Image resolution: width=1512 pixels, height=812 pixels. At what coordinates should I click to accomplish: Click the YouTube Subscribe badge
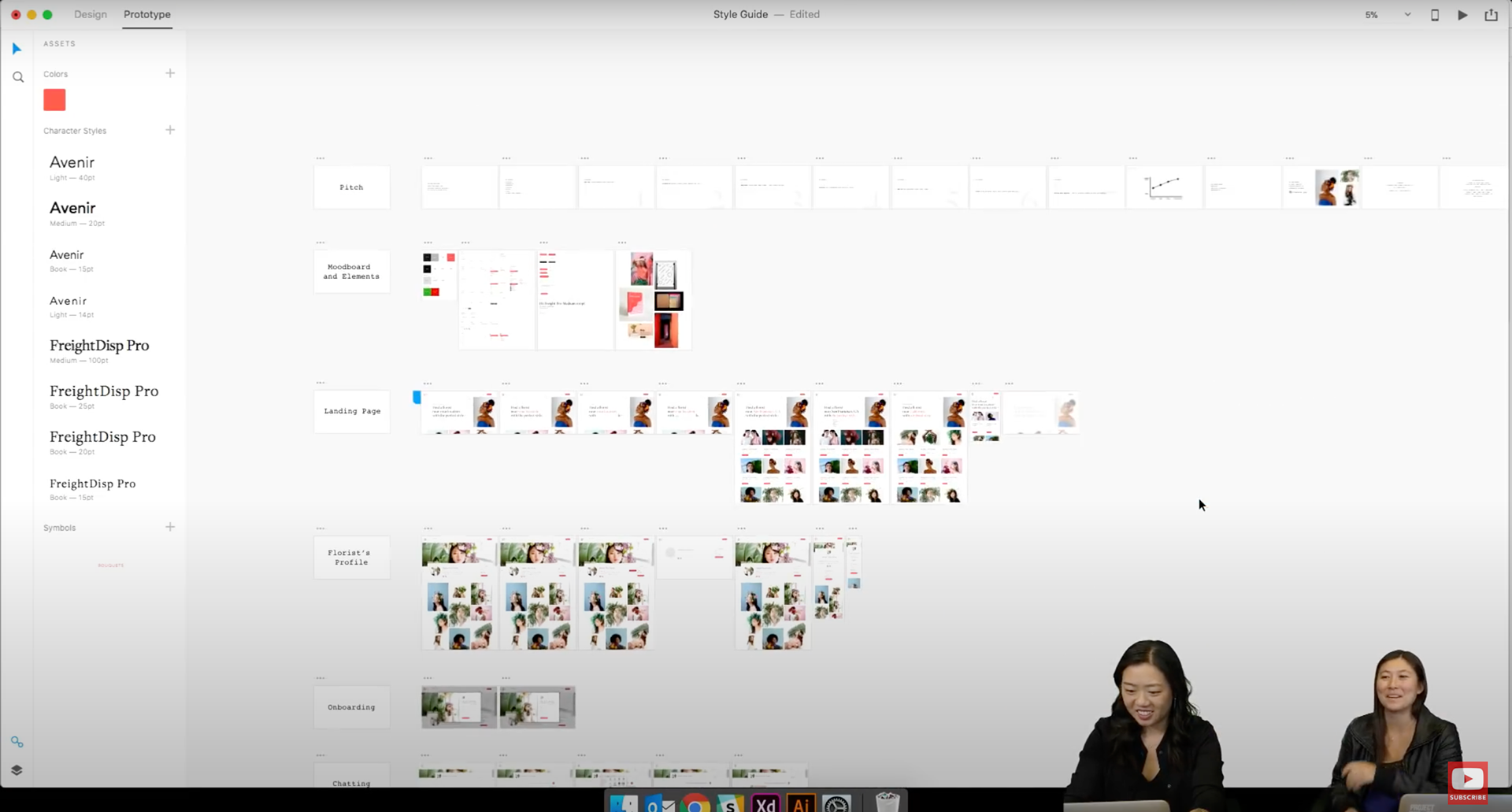pos(1468,782)
